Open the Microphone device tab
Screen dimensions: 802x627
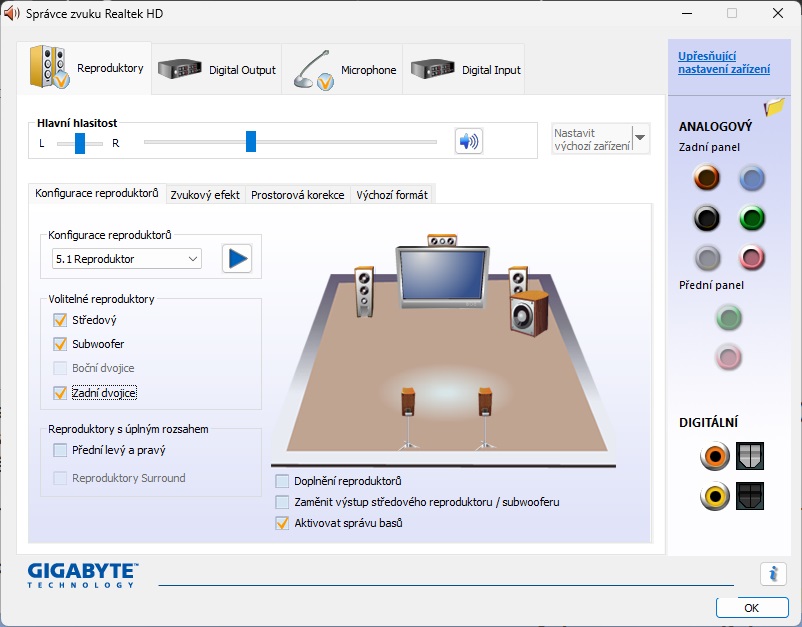pyautogui.click(x=343, y=70)
